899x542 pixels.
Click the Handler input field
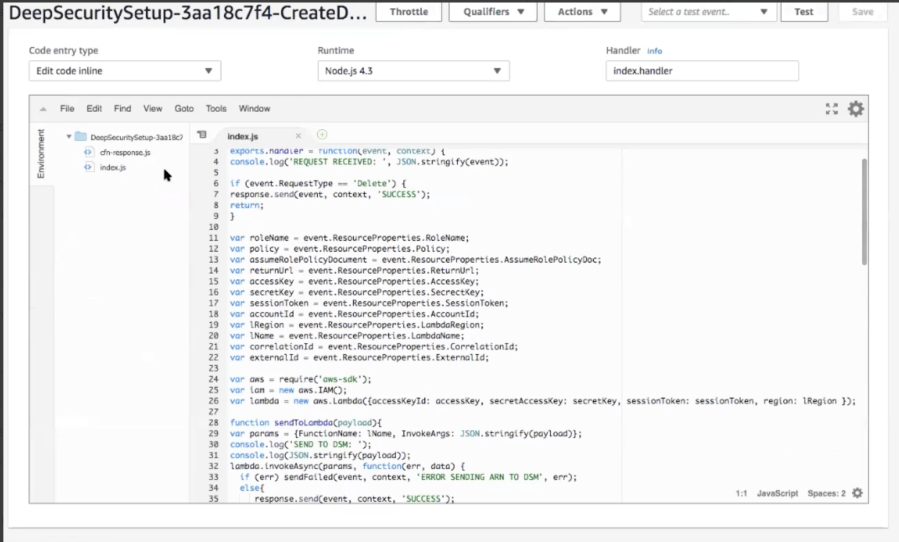point(702,71)
